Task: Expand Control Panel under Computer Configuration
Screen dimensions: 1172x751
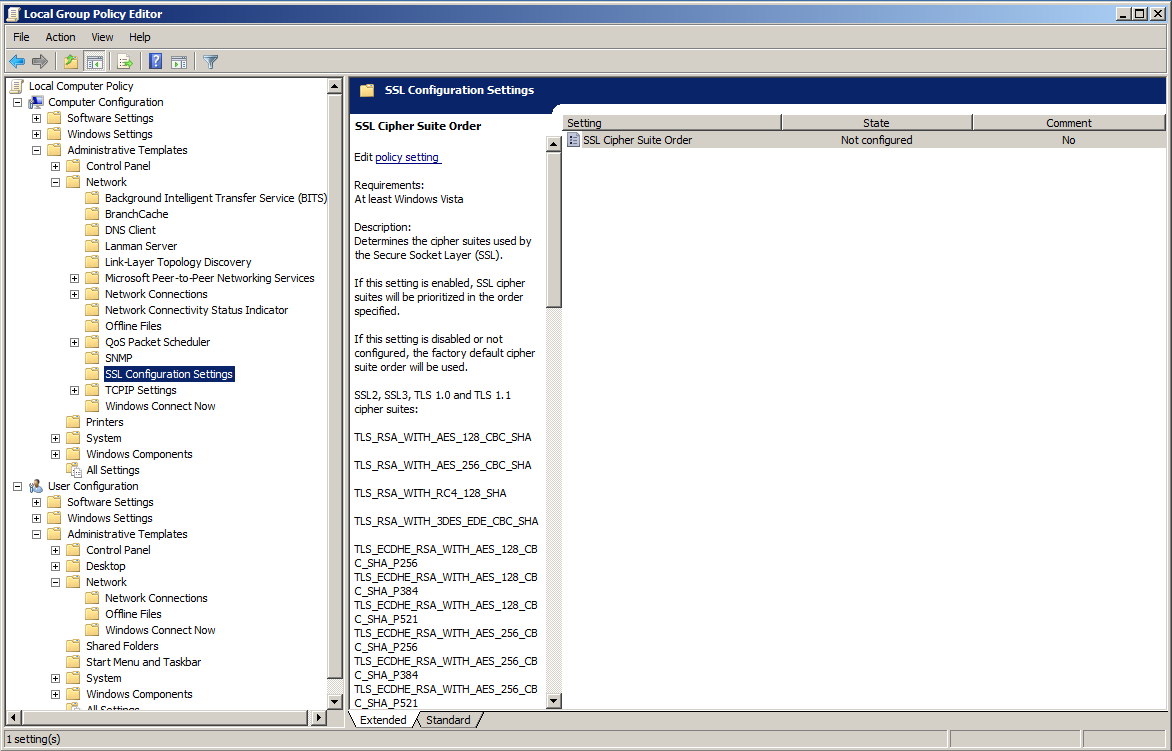Action: point(55,166)
